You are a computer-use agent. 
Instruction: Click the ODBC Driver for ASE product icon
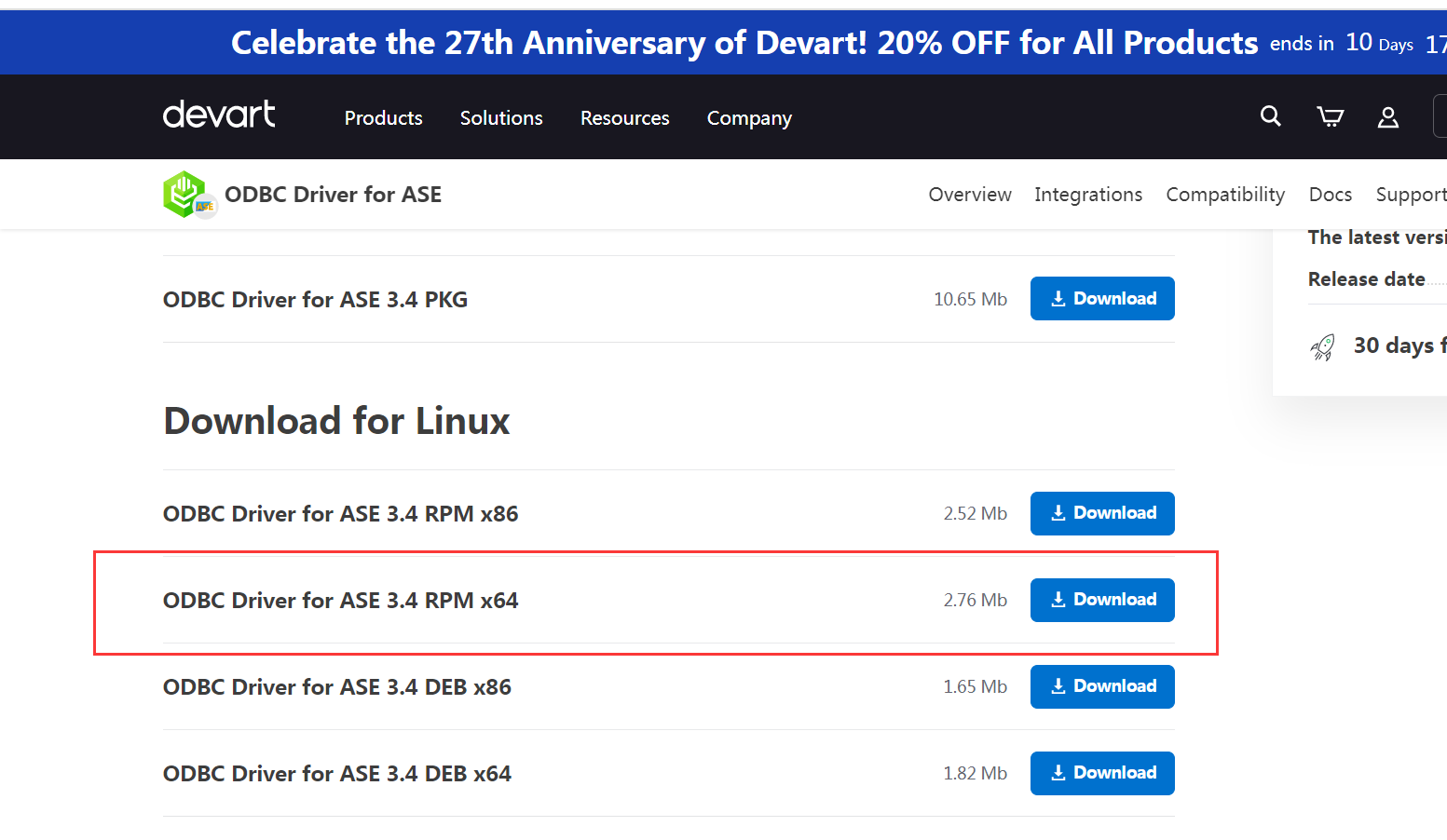pos(190,195)
